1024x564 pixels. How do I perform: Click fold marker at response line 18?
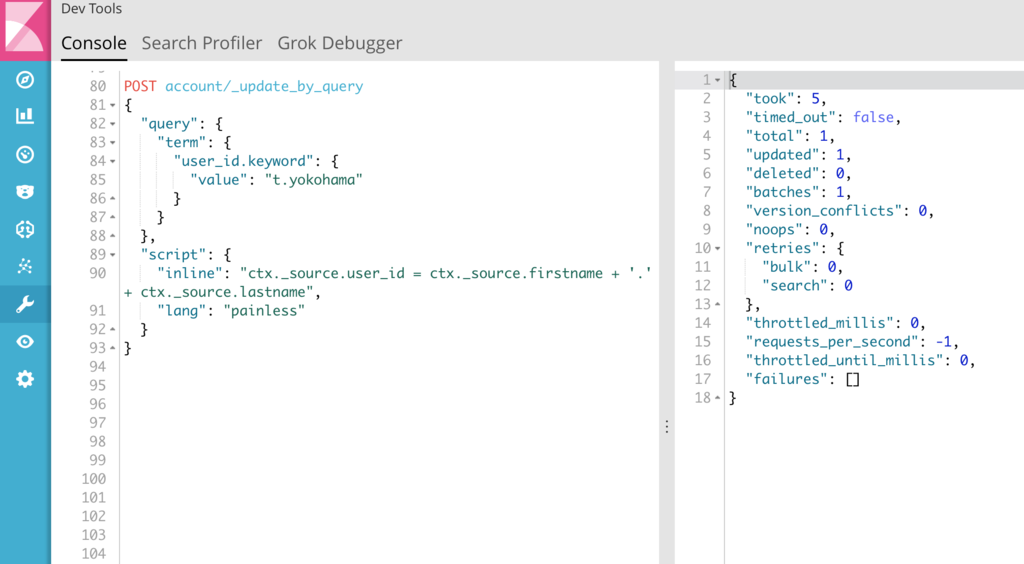(x=718, y=398)
